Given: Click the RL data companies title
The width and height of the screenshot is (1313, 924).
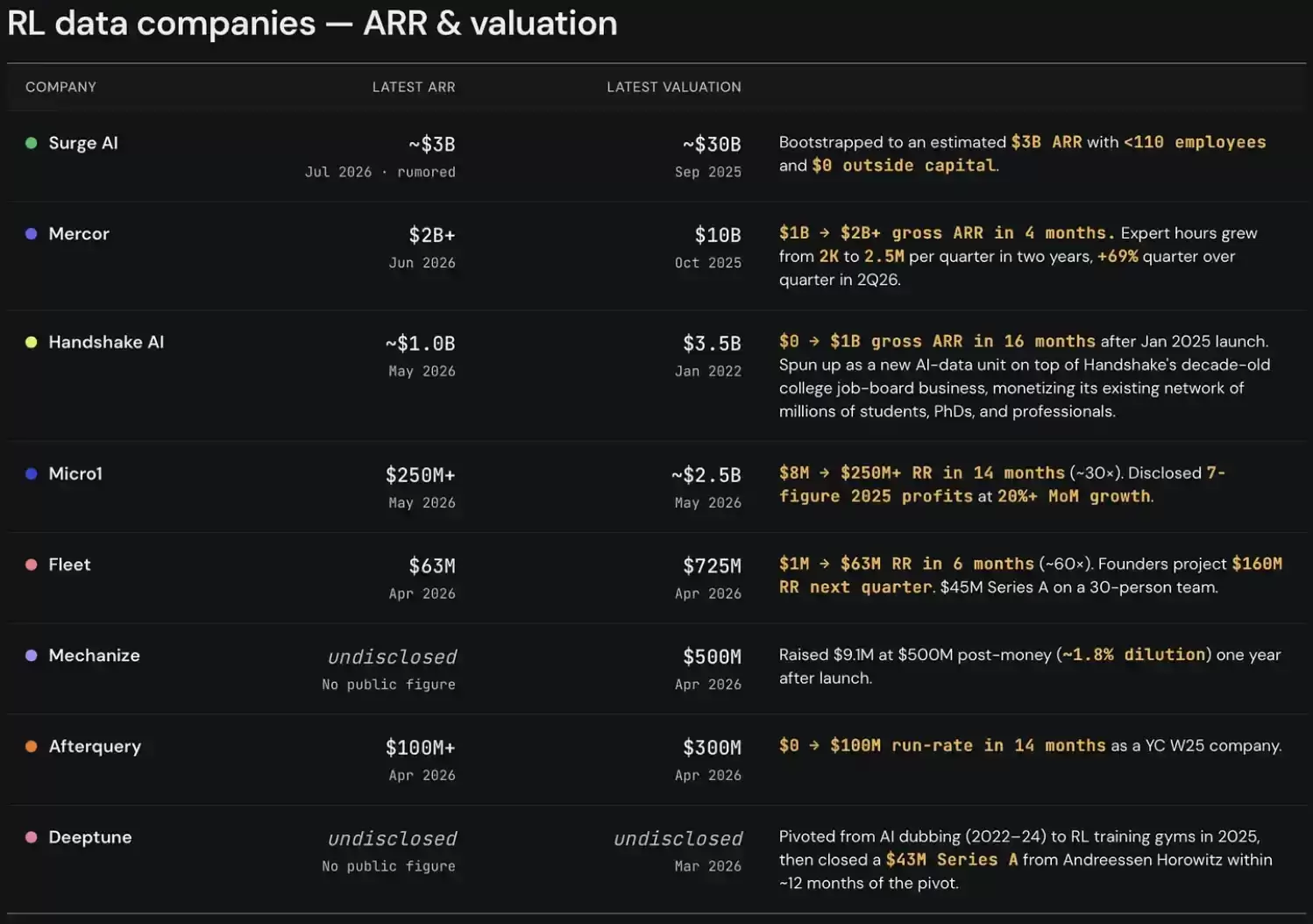Looking at the screenshot, I should click(312, 24).
